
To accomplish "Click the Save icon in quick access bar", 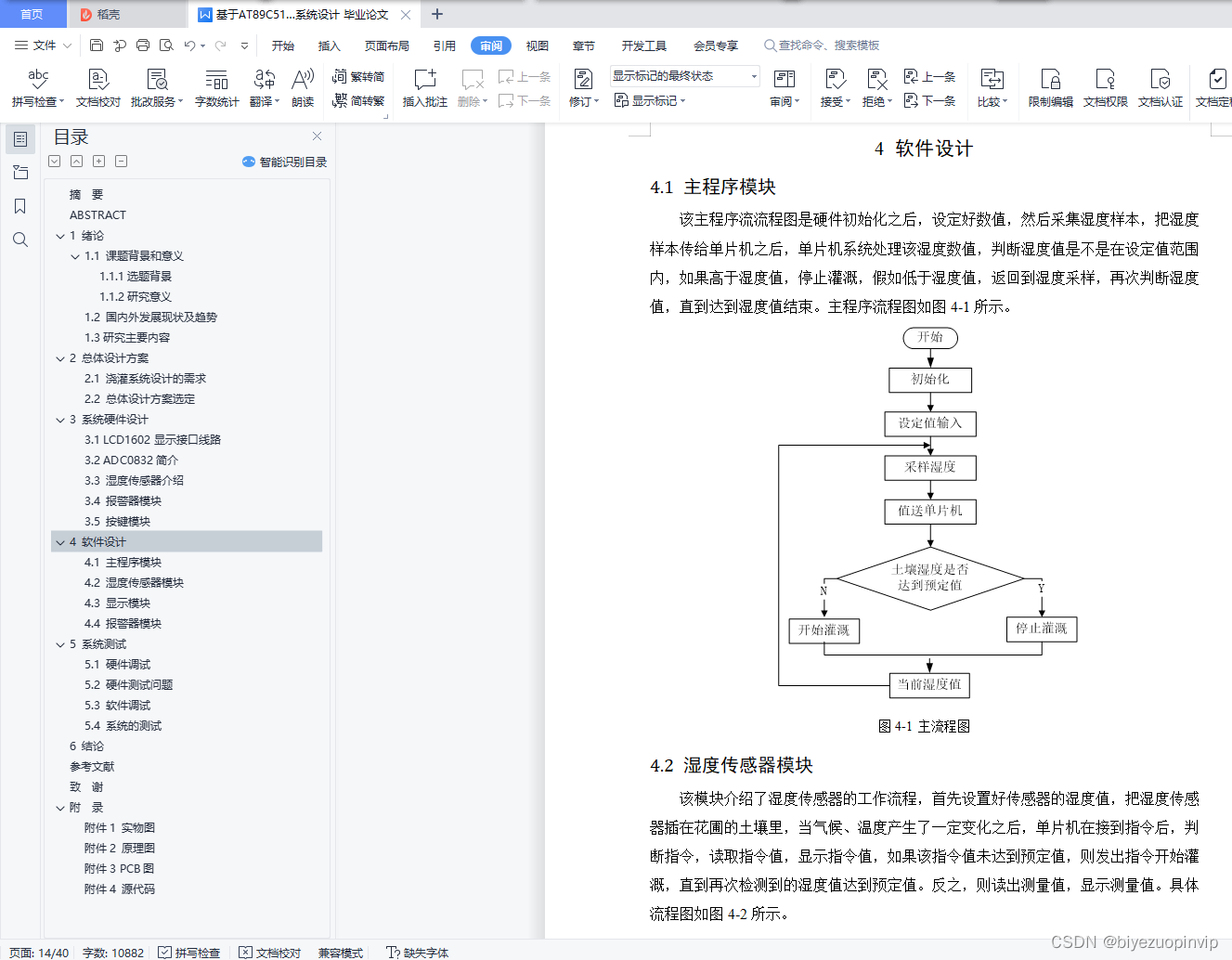I will point(97,45).
